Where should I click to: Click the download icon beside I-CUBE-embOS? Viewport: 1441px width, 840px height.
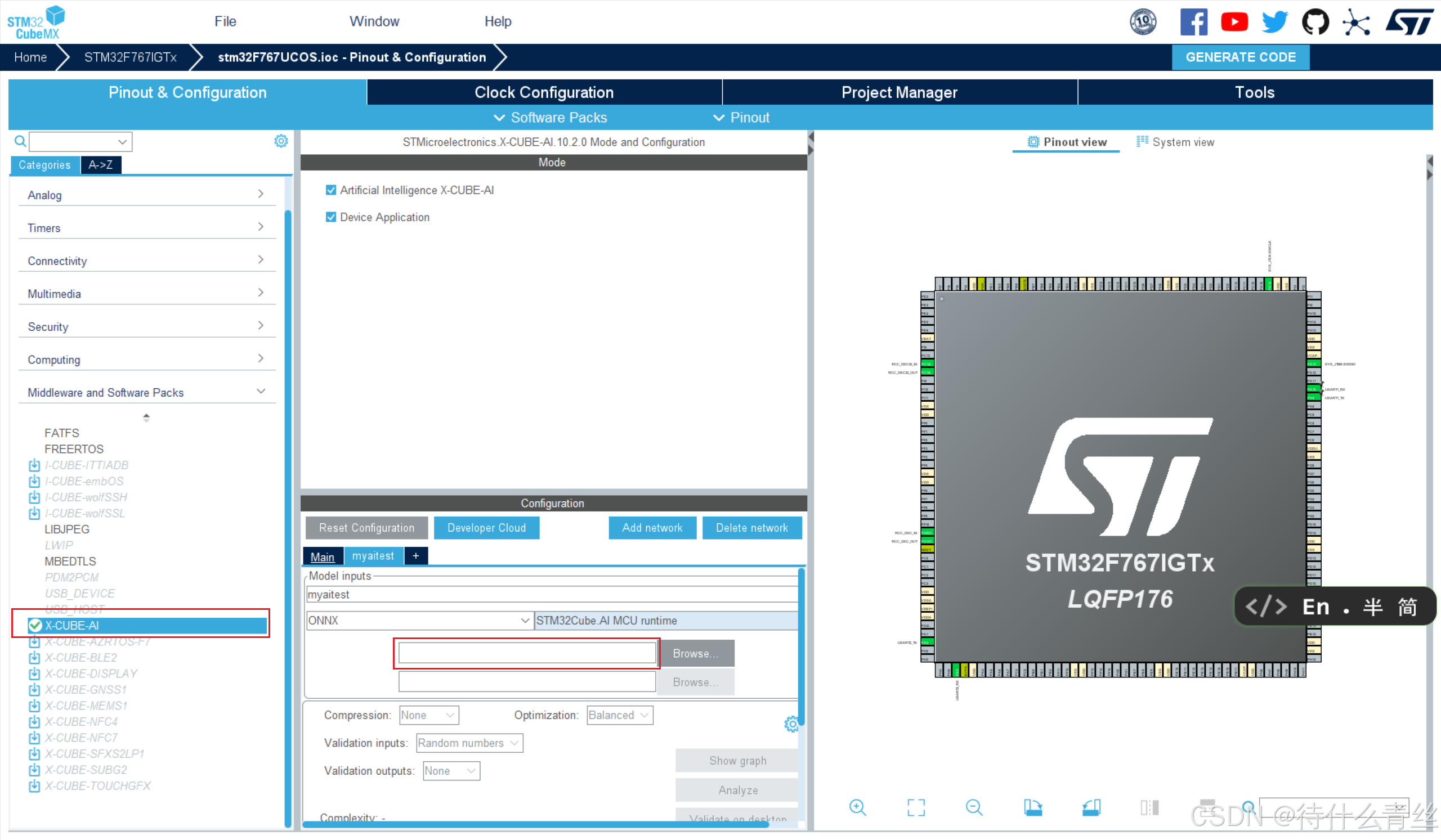point(34,481)
